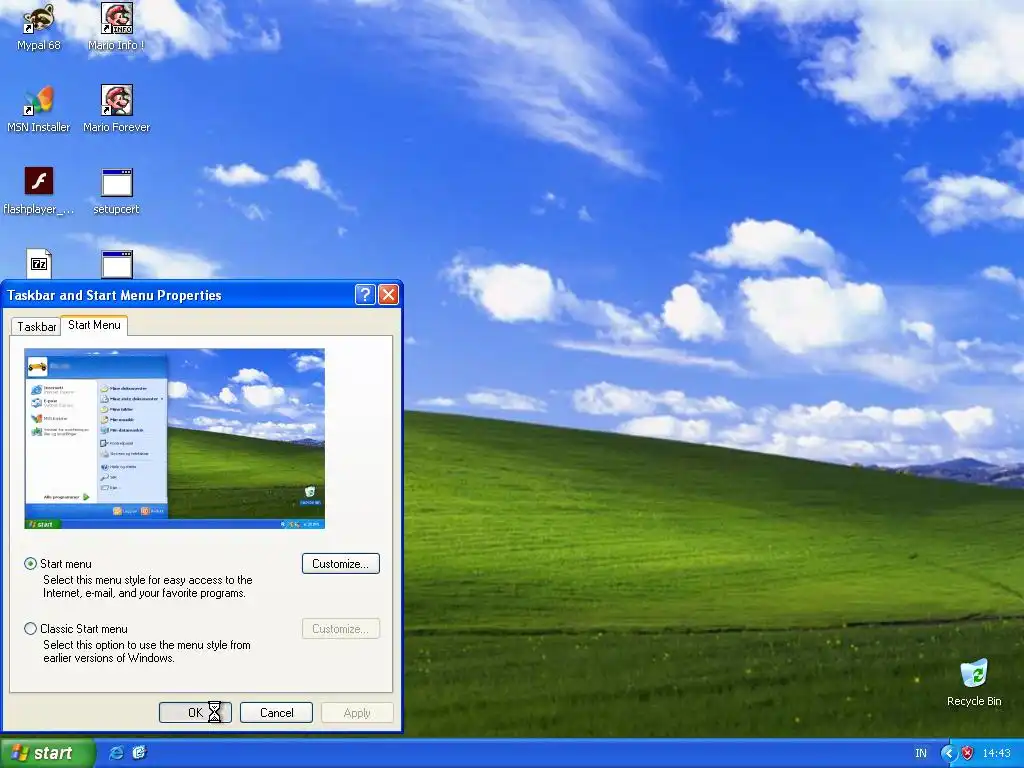Click the IN language bar indicator
Screen dimensions: 1024x768
coord(921,753)
